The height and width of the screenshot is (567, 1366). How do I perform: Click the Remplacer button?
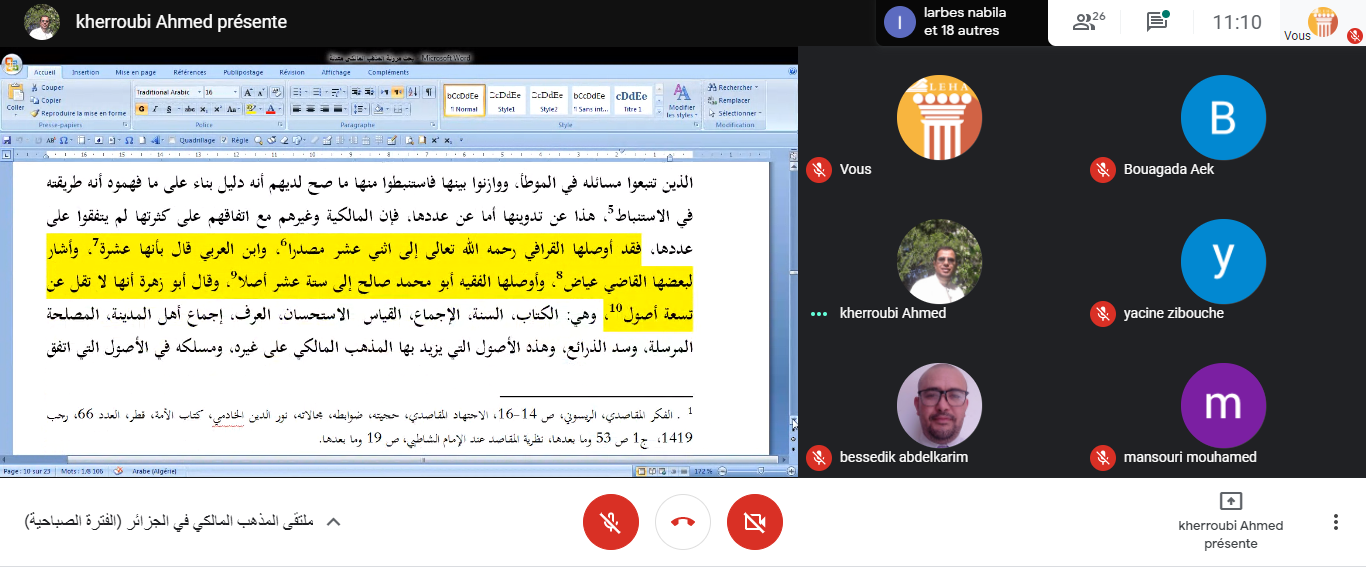coord(733,100)
